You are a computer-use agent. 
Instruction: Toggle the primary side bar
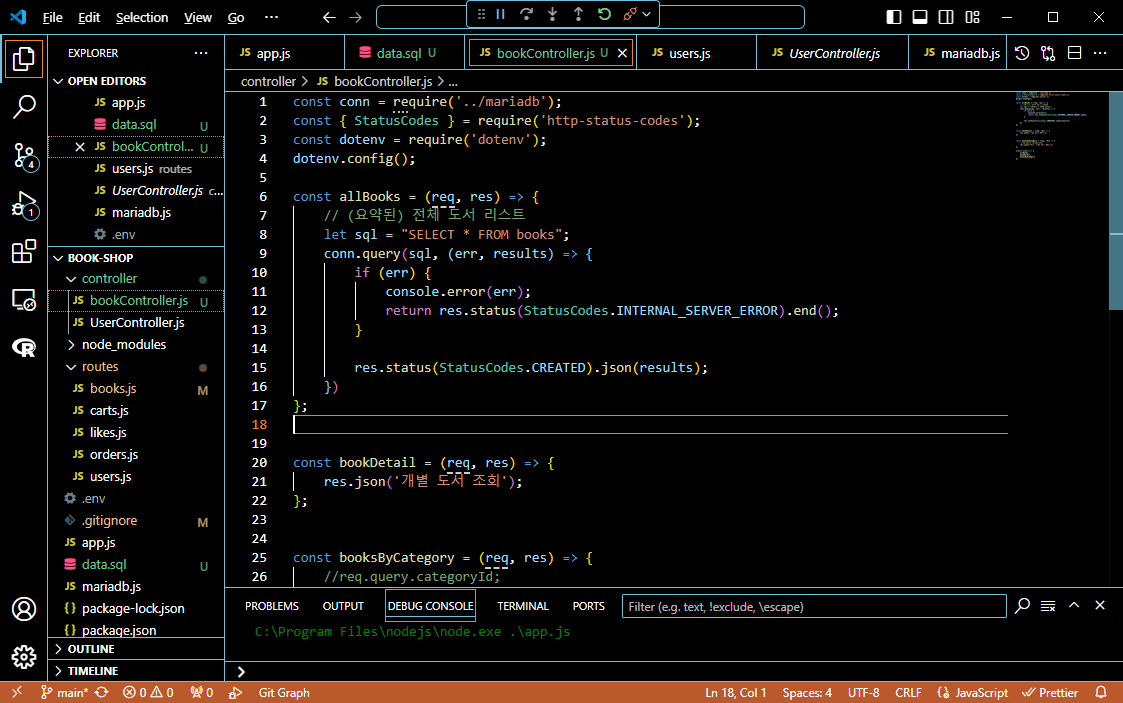894,17
